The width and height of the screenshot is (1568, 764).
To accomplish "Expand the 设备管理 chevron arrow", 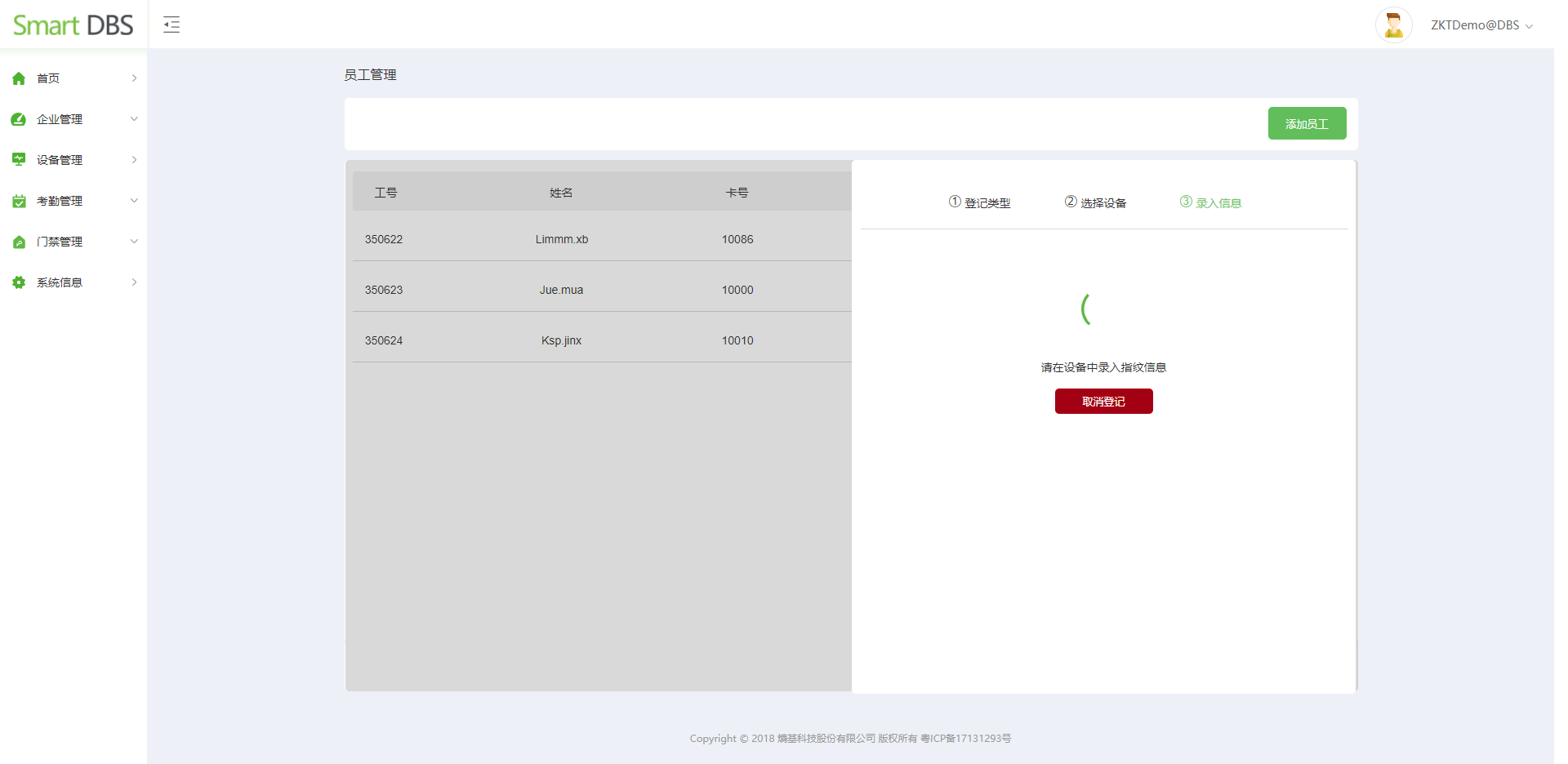I will click(134, 160).
